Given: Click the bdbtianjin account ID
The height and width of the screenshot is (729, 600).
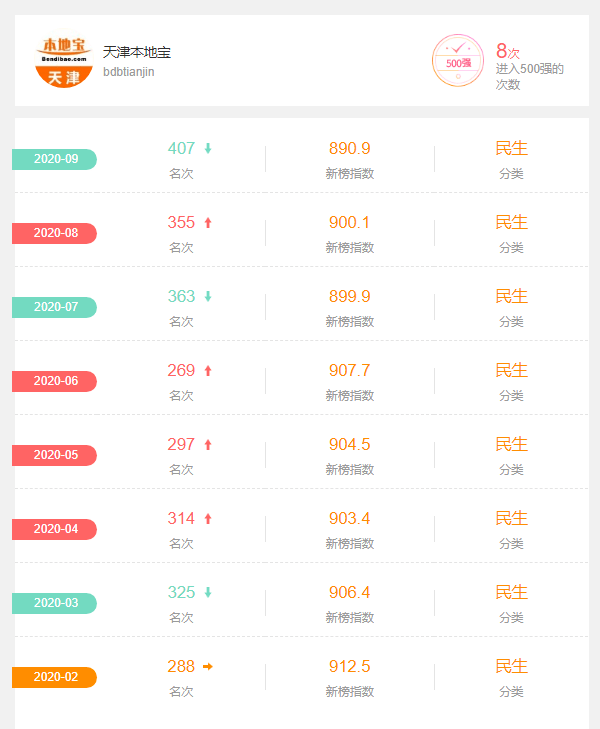Looking at the screenshot, I should pyautogui.click(x=129, y=72).
